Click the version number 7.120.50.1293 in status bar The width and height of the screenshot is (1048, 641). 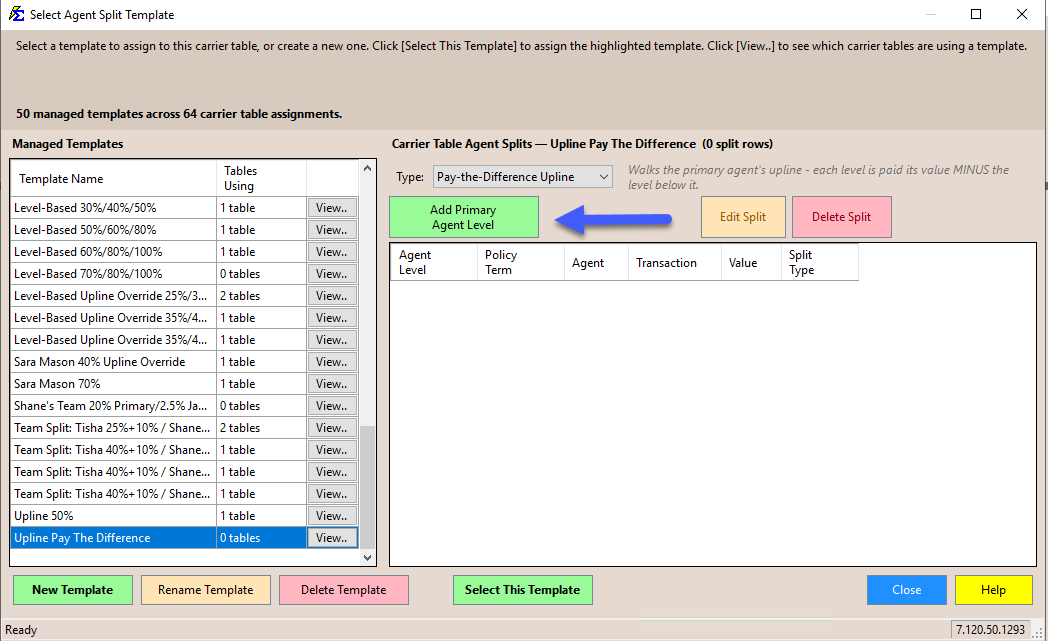(x=990, y=630)
